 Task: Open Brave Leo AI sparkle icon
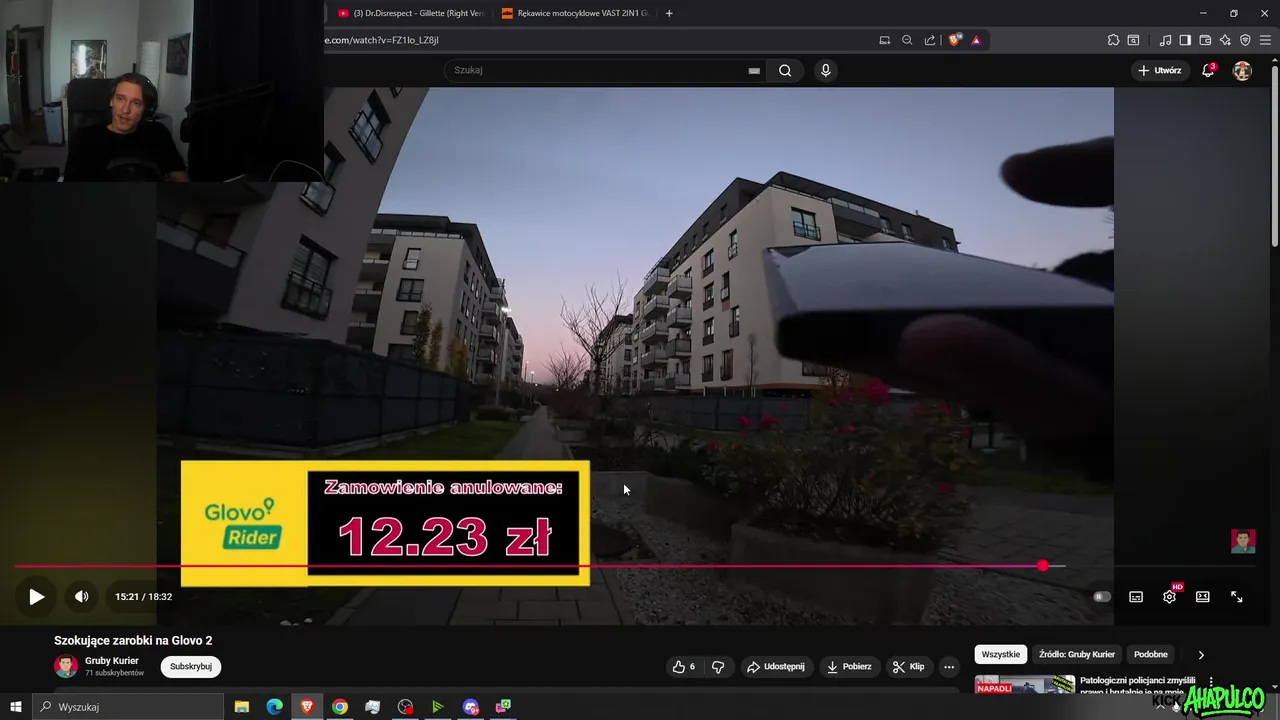(x=1225, y=40)
